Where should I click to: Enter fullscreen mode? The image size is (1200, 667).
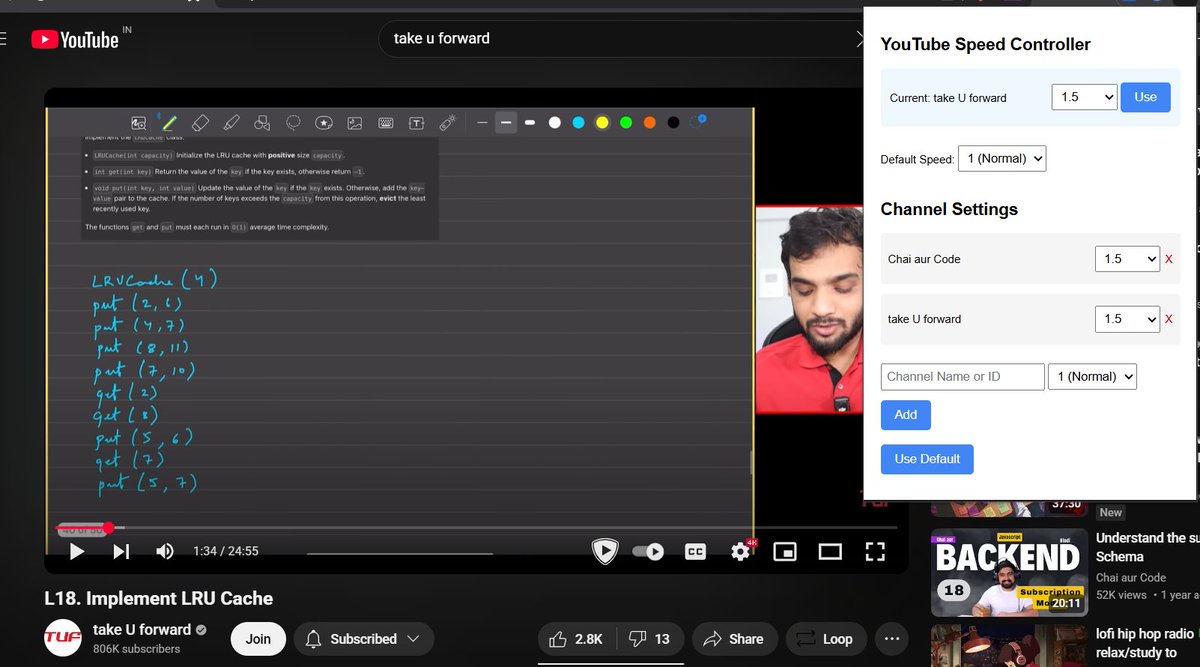[x=875, y=551]
